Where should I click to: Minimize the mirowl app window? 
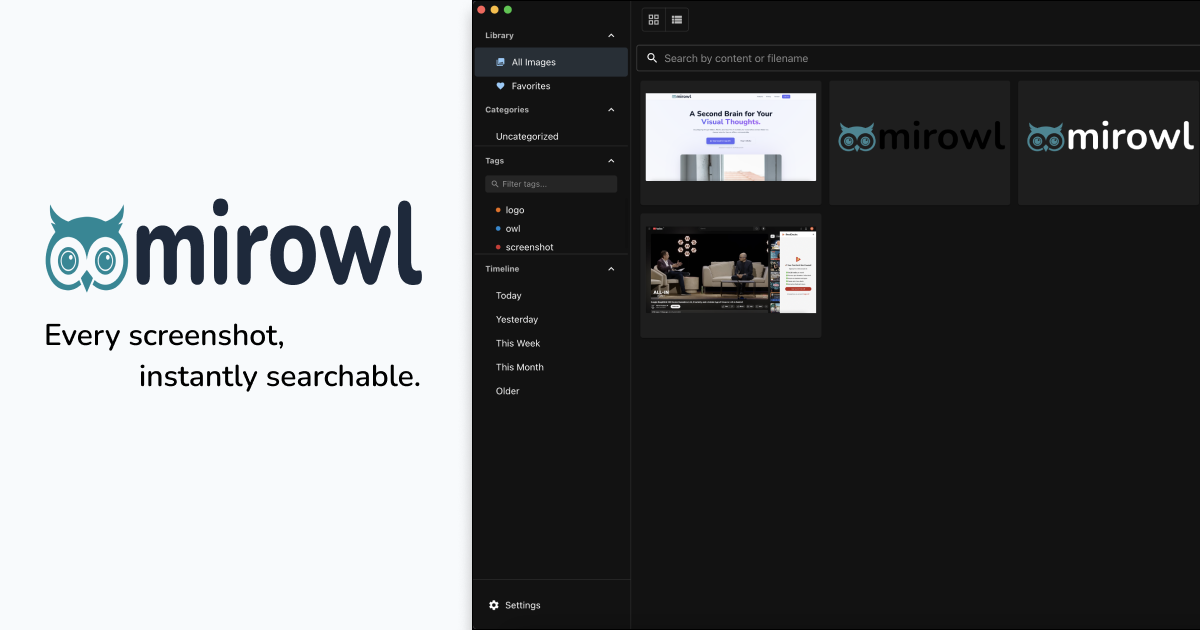point(494,9)
